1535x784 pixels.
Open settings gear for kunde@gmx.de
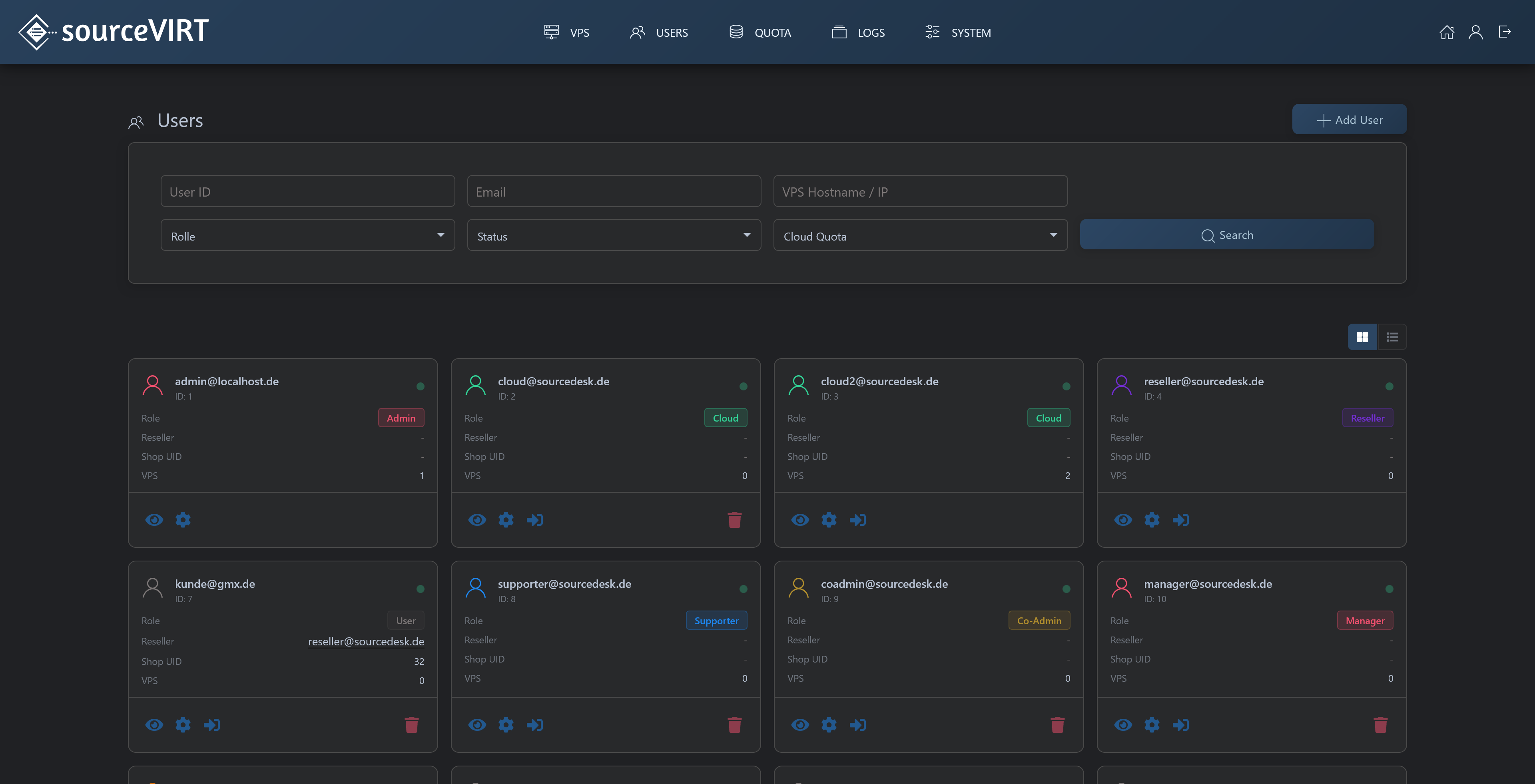pos(183,724)
